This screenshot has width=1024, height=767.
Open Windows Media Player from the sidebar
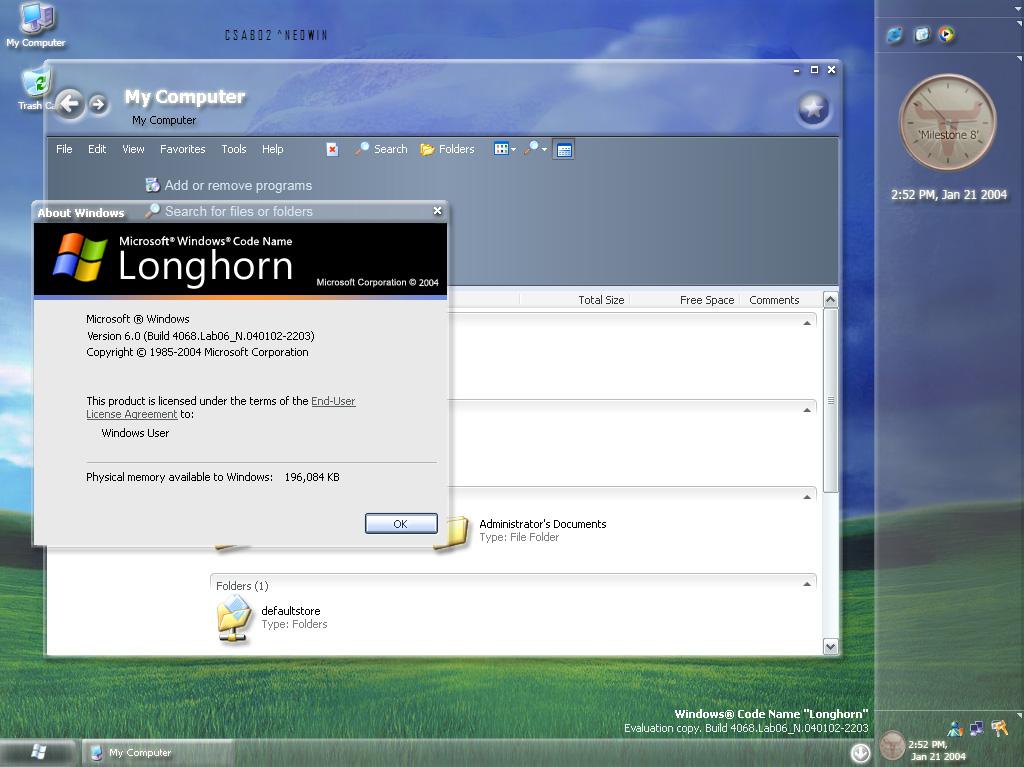point(944,34)
